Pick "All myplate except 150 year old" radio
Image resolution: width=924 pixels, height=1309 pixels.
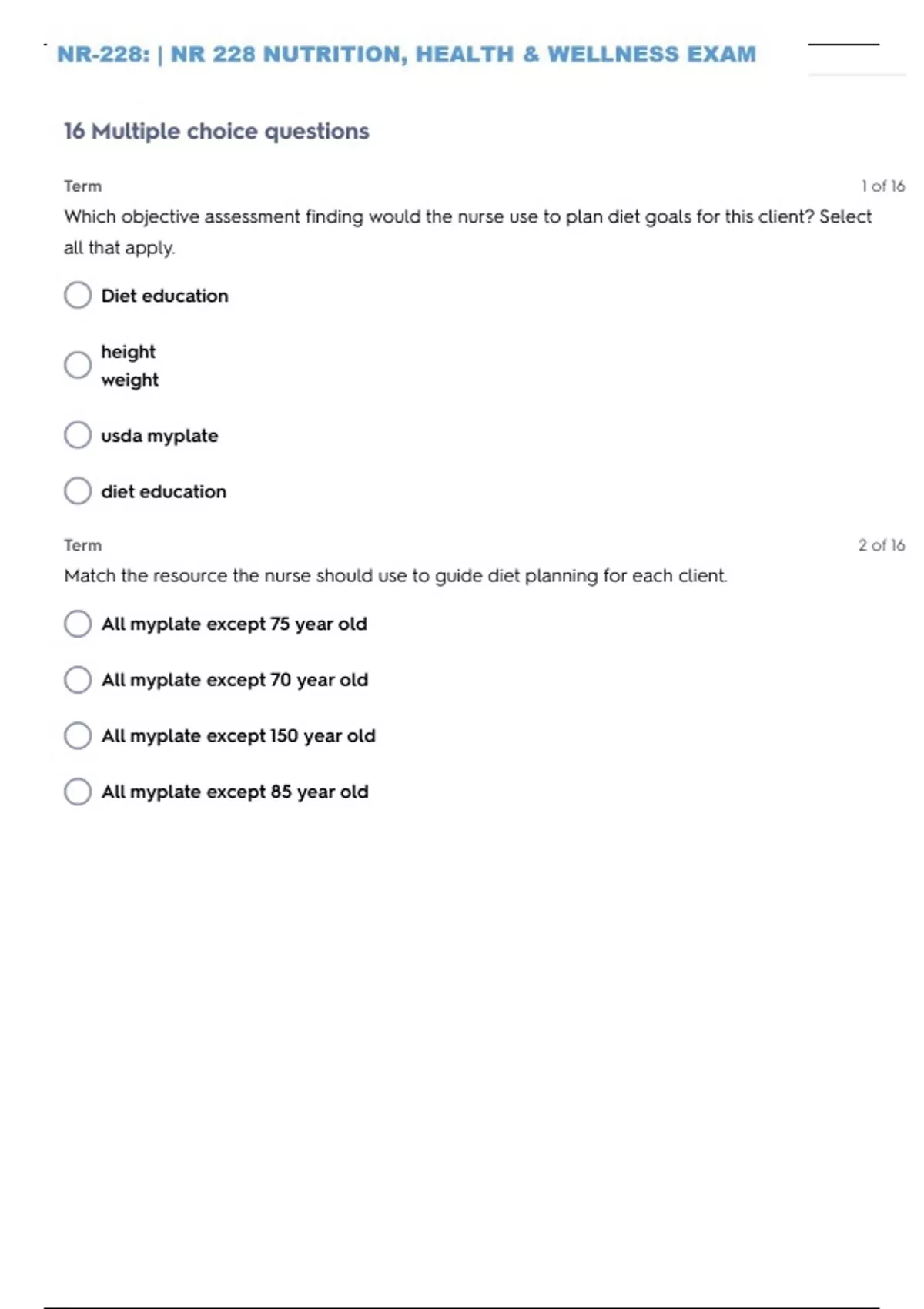point(78,735)
